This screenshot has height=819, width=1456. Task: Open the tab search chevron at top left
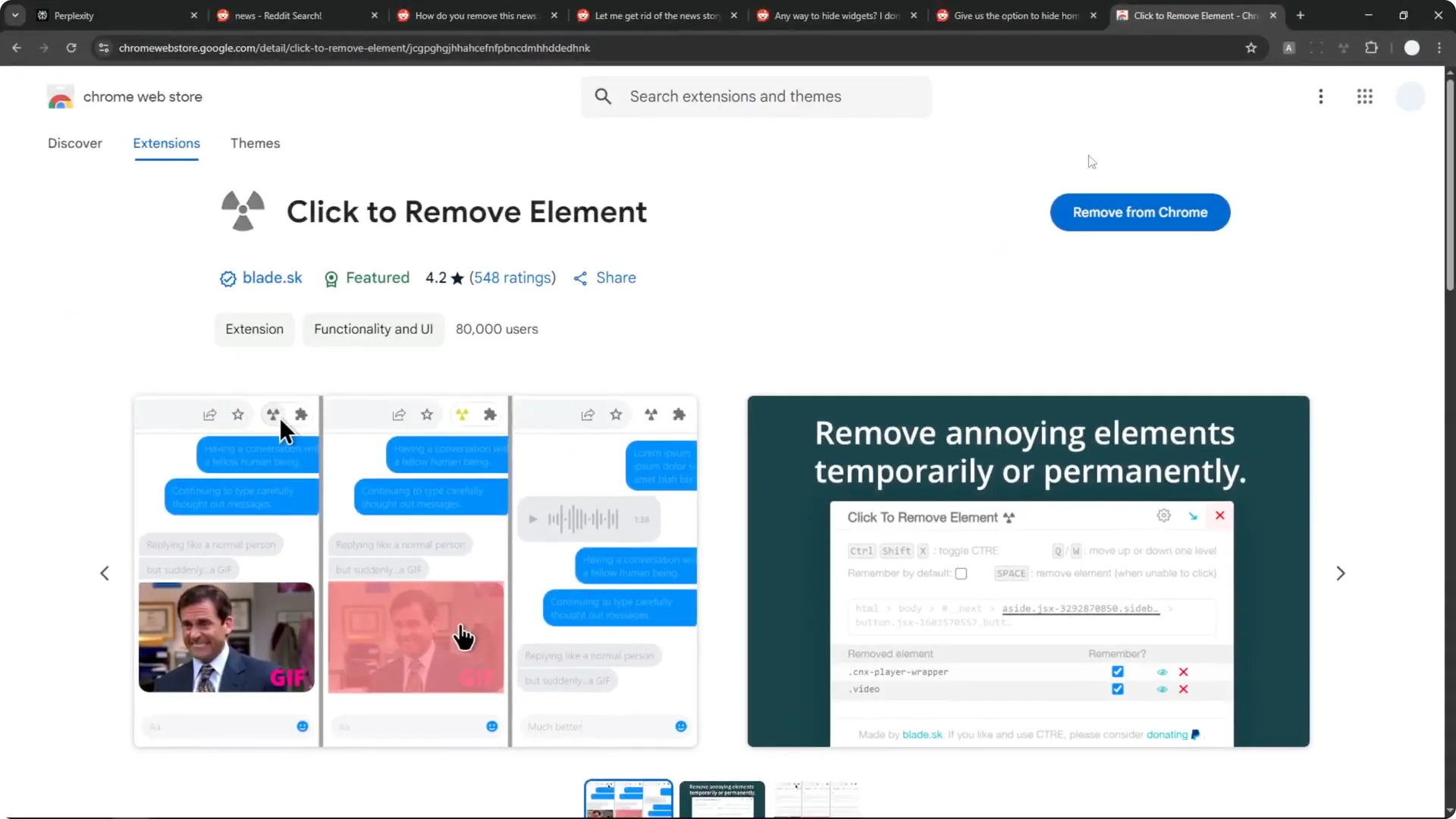[x=14, y=15]
